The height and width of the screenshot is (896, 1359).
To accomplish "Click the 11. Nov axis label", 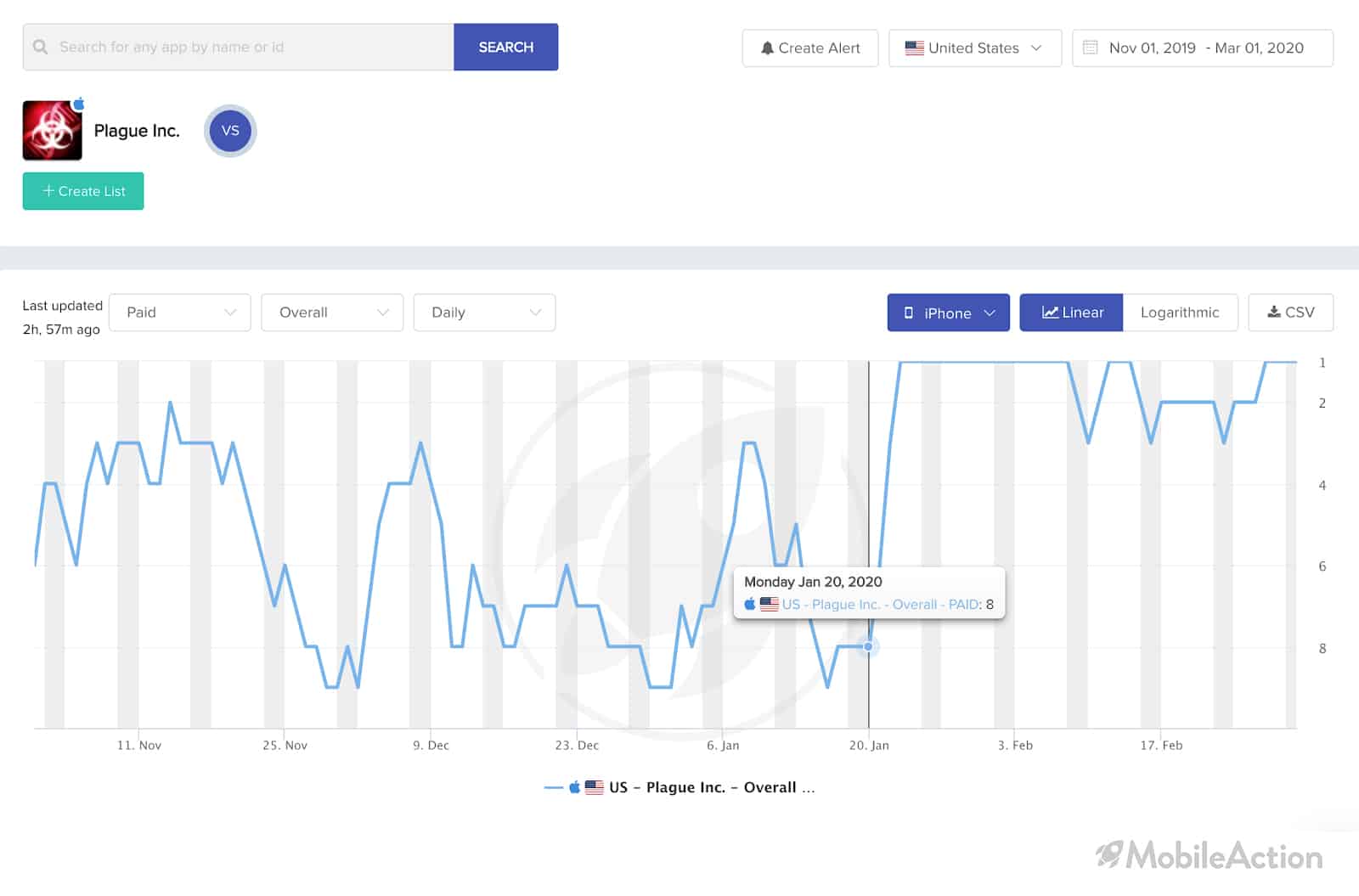I will (139, 745).
